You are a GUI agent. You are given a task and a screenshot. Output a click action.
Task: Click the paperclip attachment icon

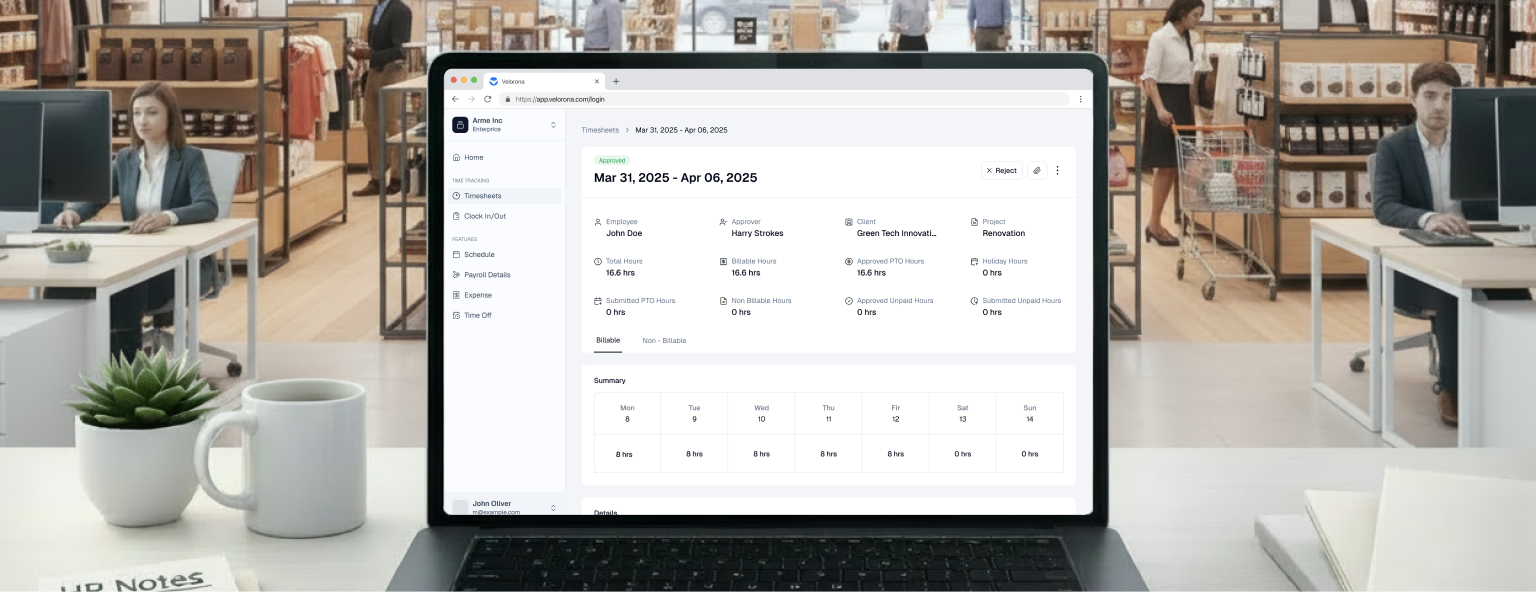pos(1037,171)
